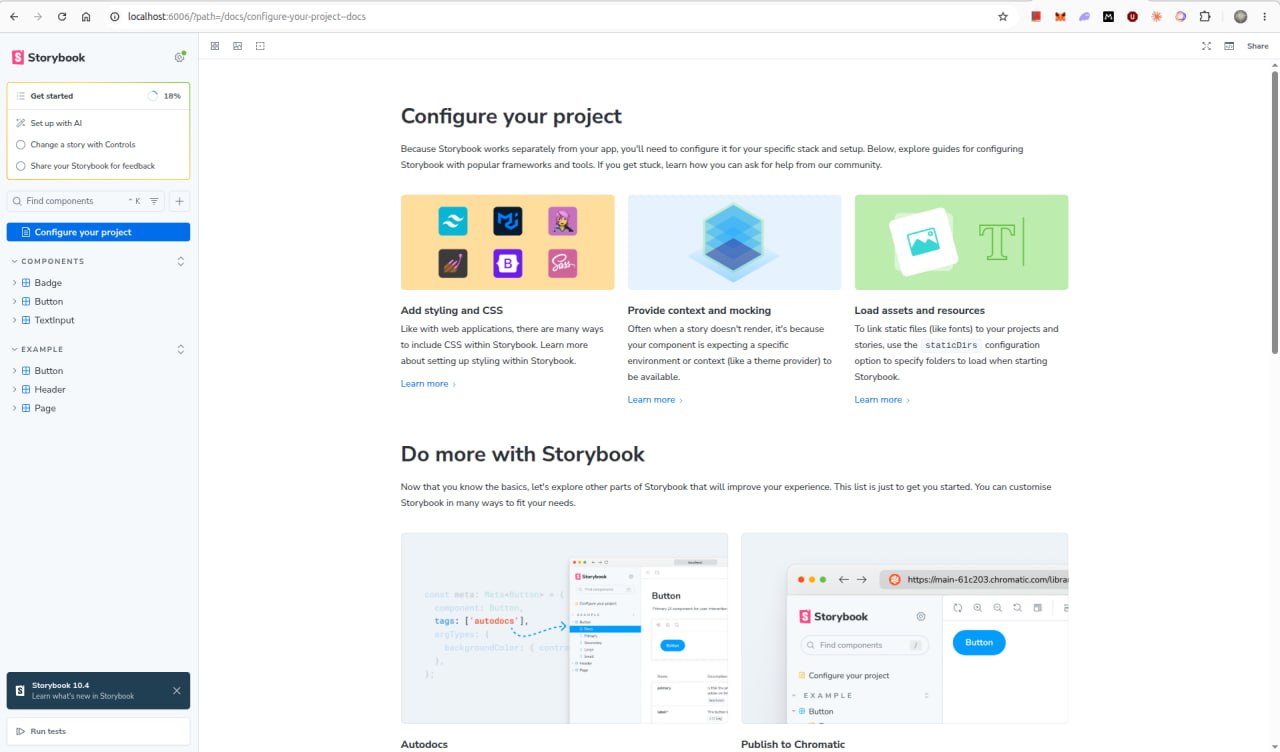Click the page vertical scrollbar thumb
The width and height of the screenshot is (1280, 752).
click(x=1274, y=211)
